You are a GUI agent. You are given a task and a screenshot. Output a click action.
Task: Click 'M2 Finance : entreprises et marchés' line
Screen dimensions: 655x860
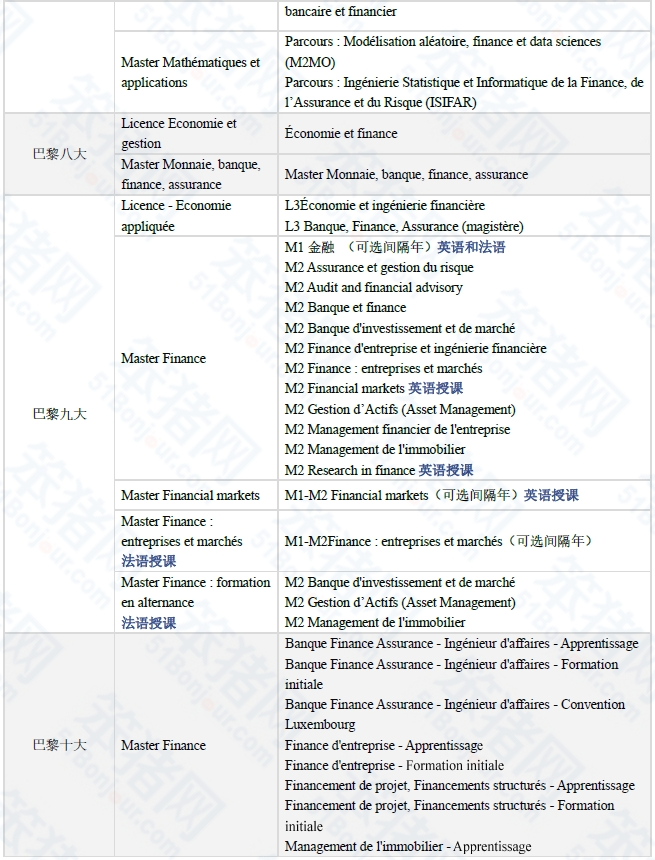click(383, 369)
